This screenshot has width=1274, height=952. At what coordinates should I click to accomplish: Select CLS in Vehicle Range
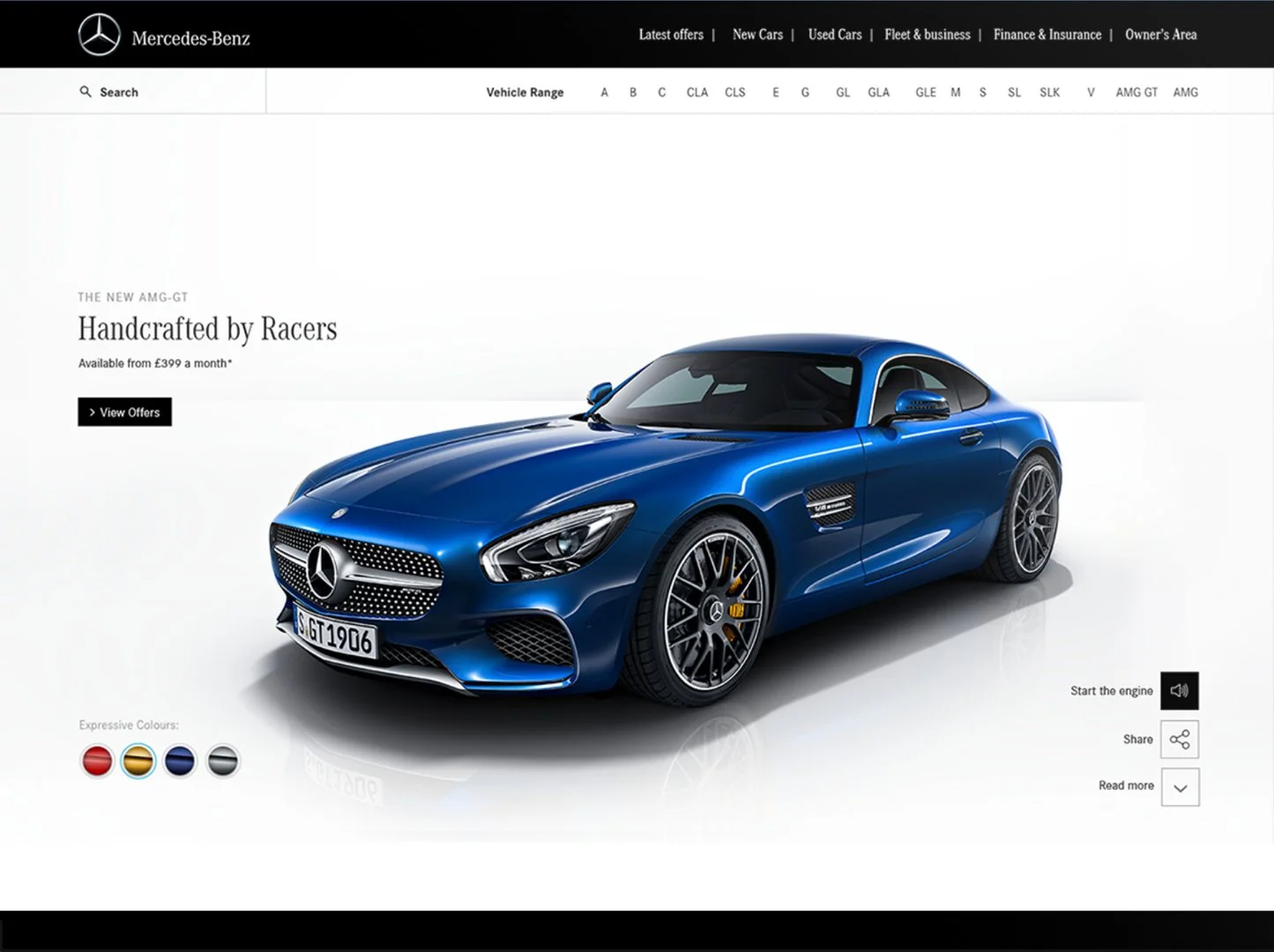click(735, 93)
